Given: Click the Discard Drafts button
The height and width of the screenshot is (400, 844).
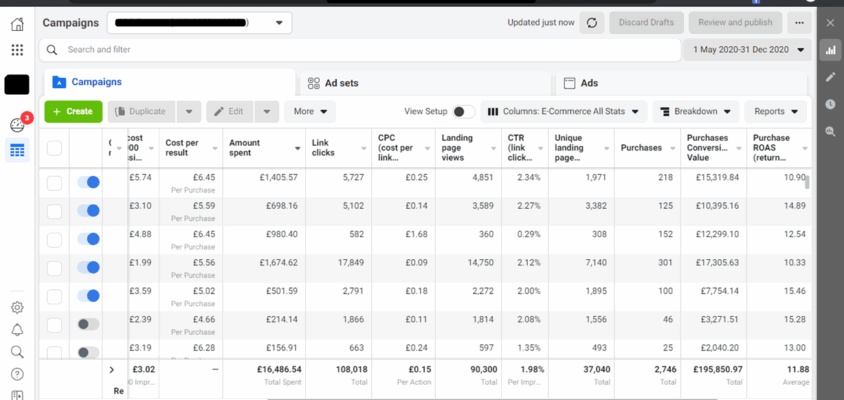Looking at the screenshot, I should (646, 23).
